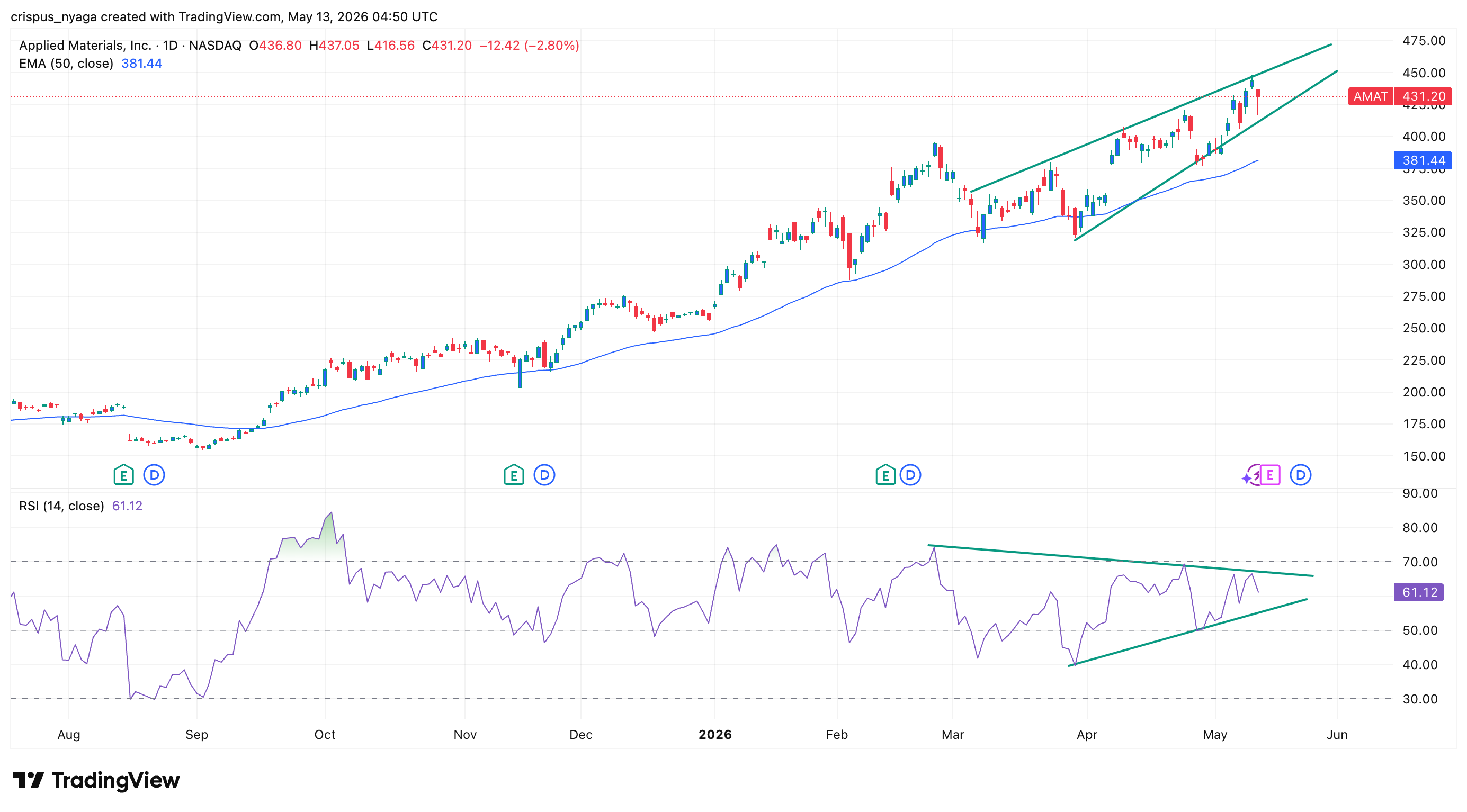Click the red AMAT ticker tag
This screenshot has width=1467, height=812.
(x=1370, y=96)
